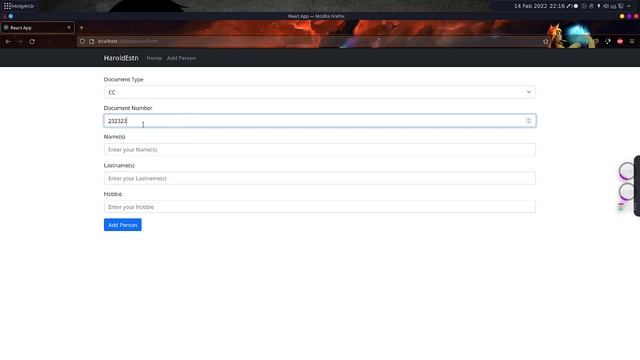Focus the Document Number field
The width and height of the screenshot is (640, 360).
point(320,121)
